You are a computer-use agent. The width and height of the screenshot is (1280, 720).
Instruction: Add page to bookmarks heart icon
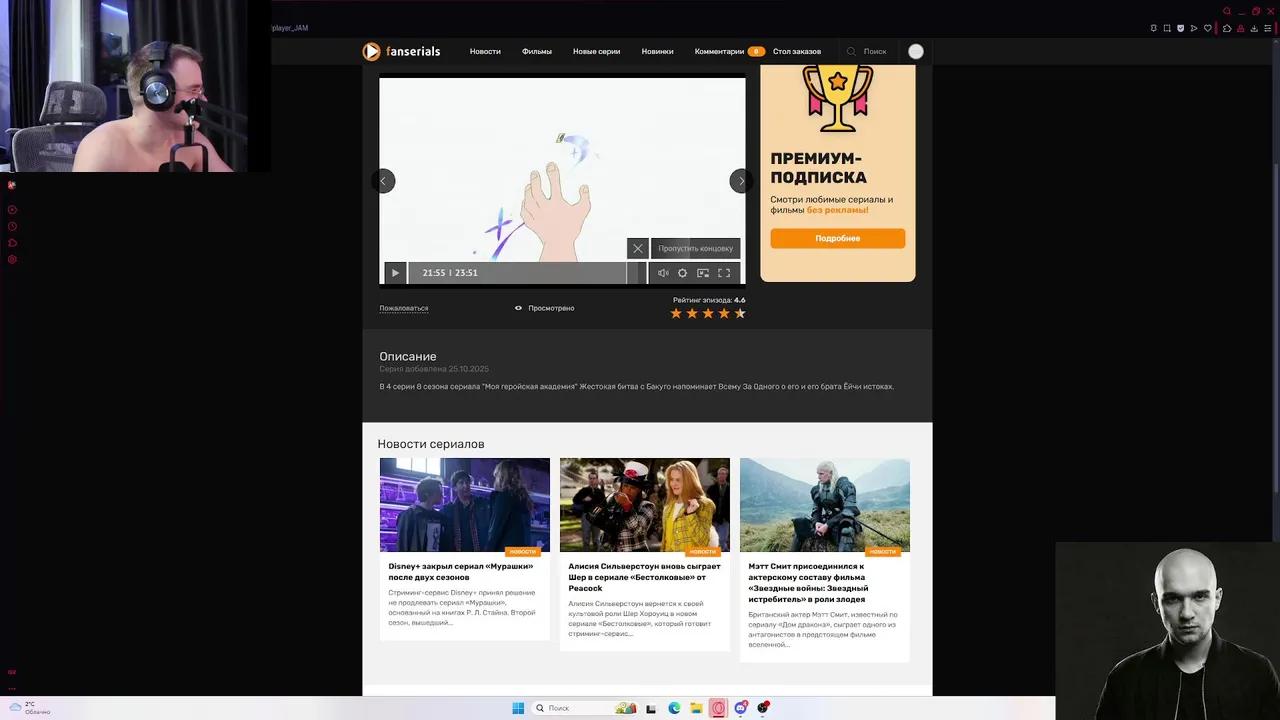(x=1208, y=28)
